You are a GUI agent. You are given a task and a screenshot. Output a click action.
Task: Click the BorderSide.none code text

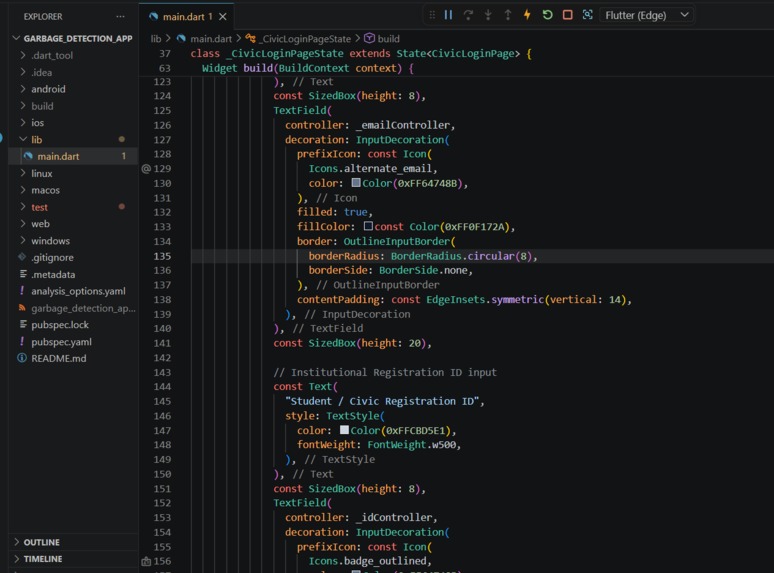(x=423, y=270)
